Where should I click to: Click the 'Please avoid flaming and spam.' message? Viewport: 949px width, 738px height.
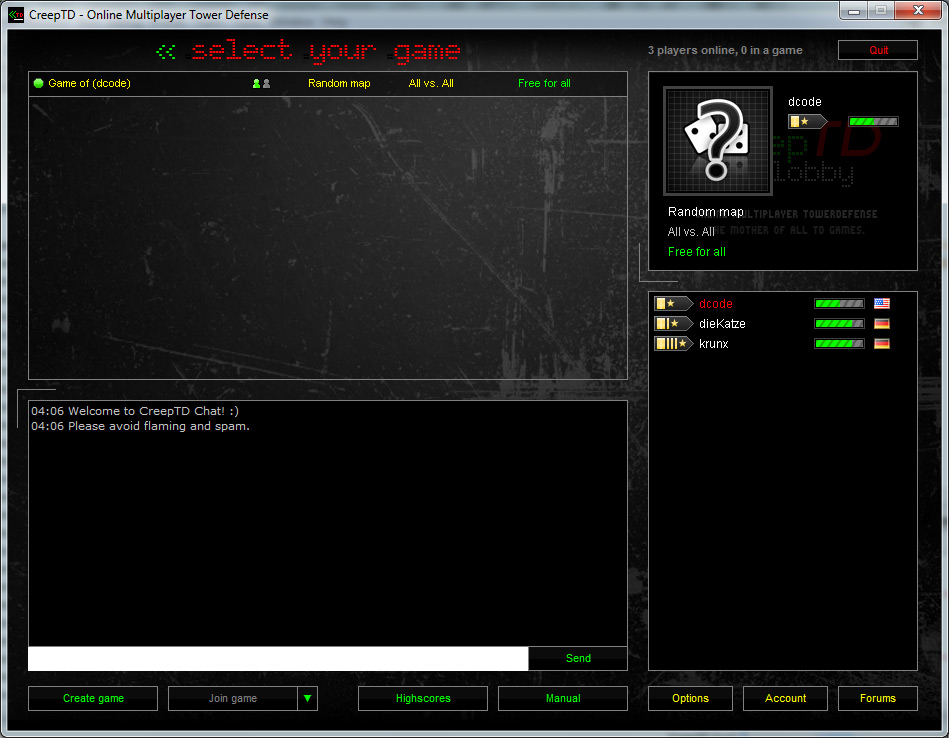(x=140, y=426)
